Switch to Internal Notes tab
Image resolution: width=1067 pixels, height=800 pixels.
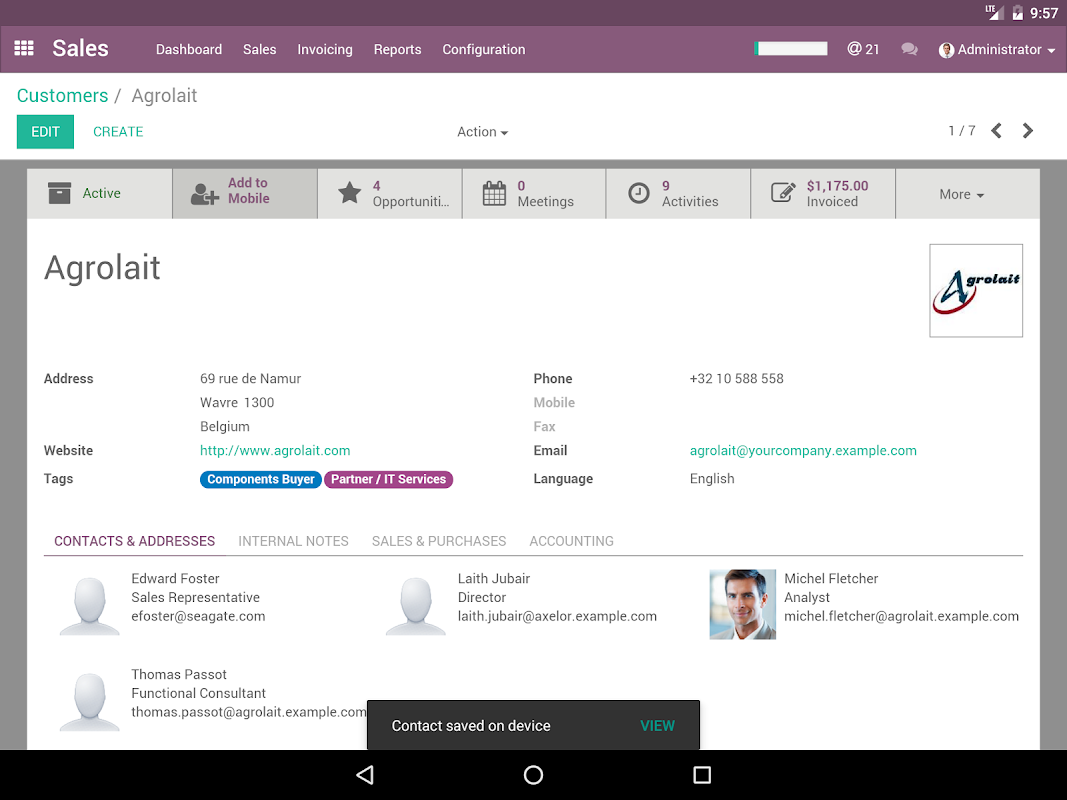coord(293,541)
